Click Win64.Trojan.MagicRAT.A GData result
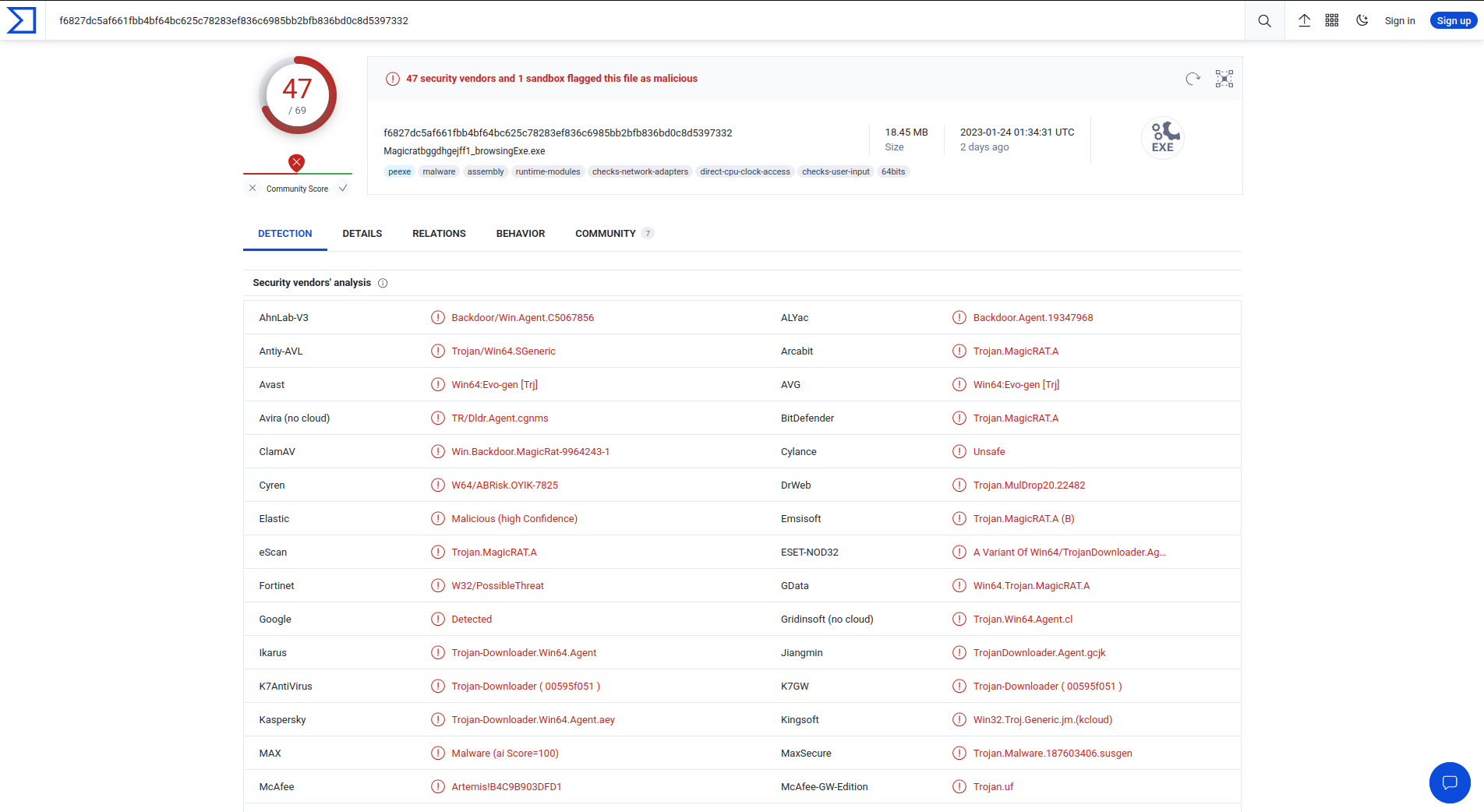 [1031, 585]
